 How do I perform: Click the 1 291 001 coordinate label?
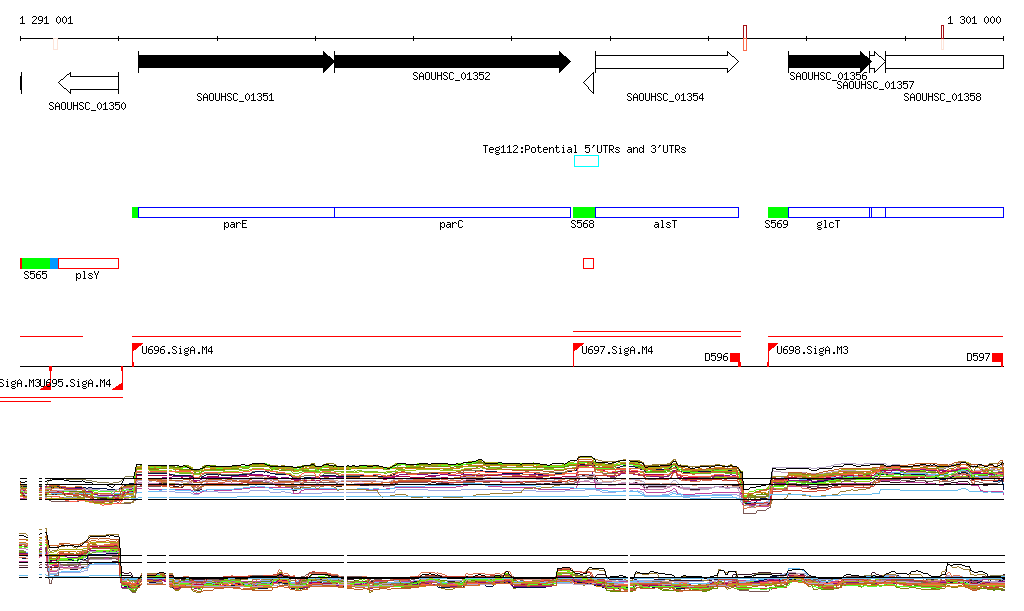click(x=46, y=20)
